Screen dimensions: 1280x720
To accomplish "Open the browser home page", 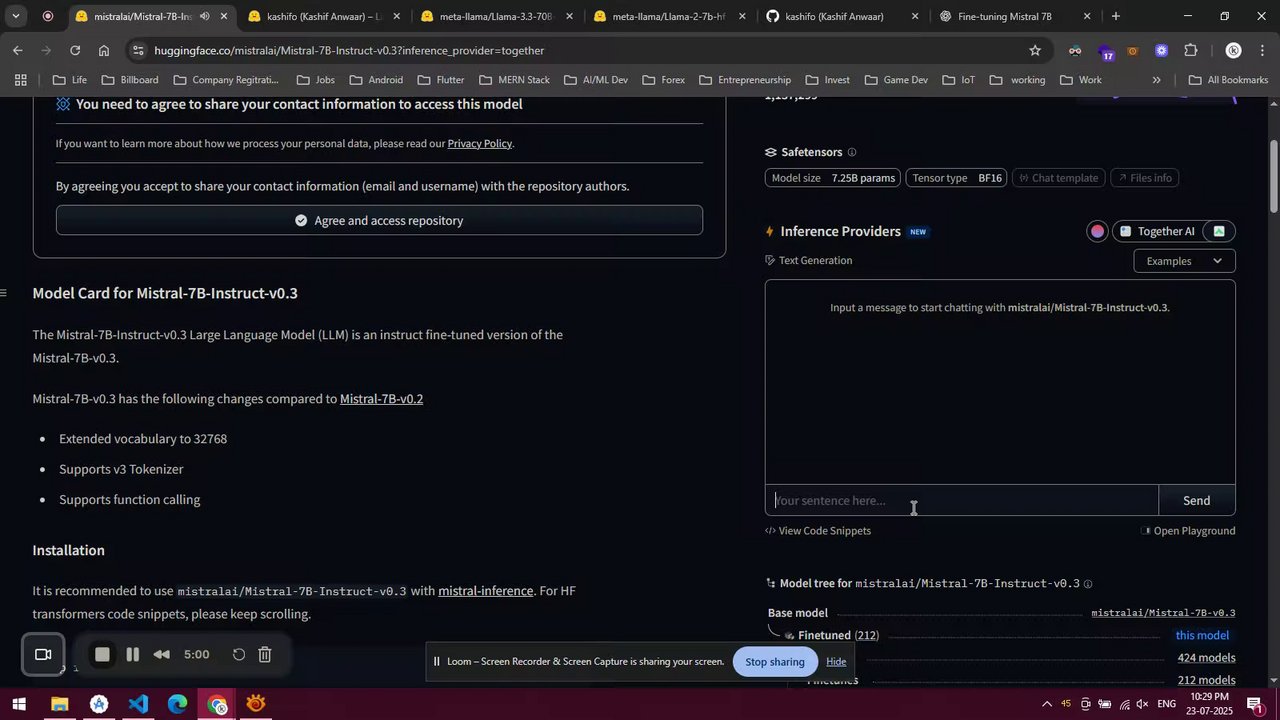I will 104,50.
